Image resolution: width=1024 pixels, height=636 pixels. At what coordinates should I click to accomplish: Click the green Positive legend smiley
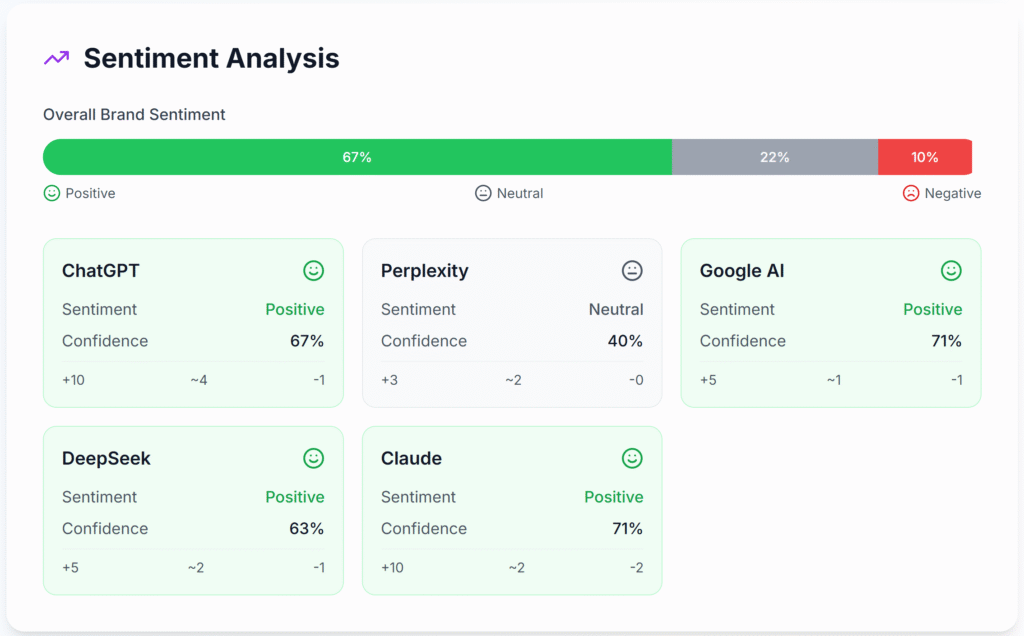click(x=52, y=193)
